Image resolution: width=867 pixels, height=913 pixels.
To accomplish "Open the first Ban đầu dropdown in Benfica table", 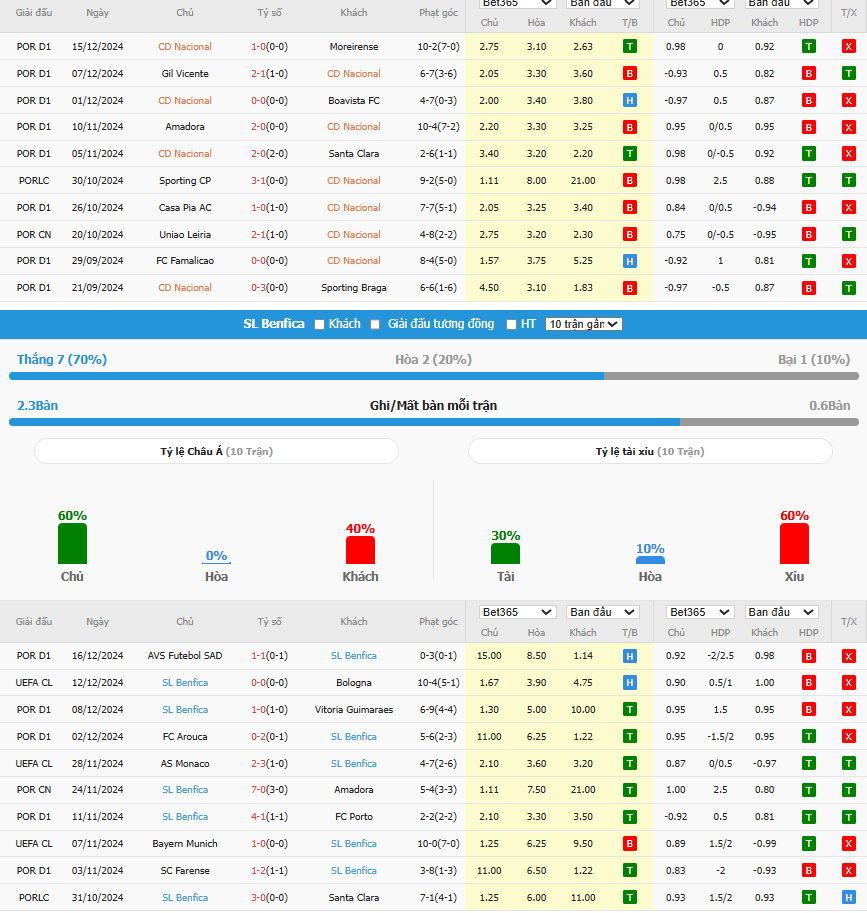I will click(603, 612).
